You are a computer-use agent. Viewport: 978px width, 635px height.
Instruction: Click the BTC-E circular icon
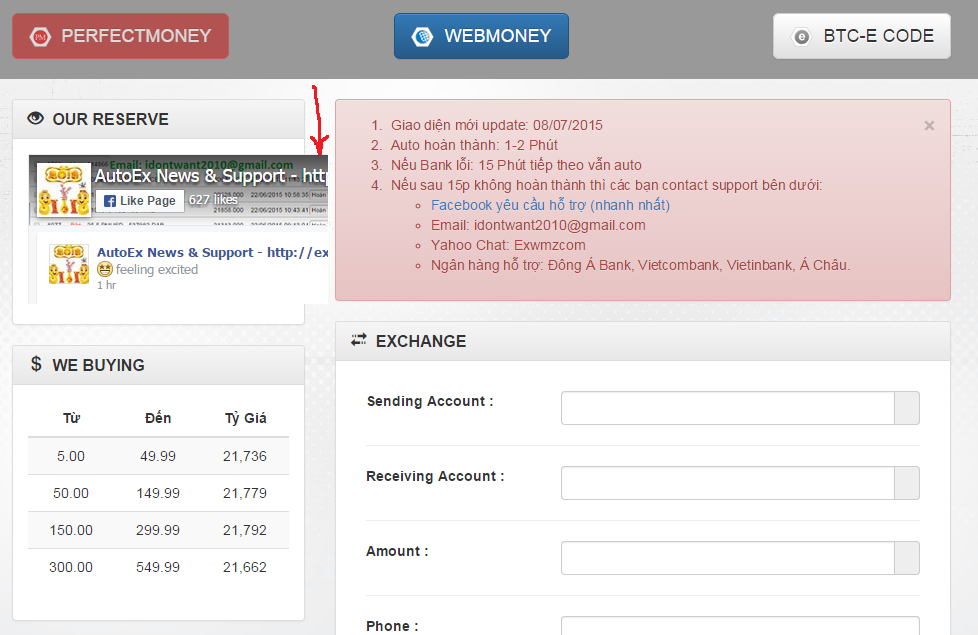(x=801, y=37)
